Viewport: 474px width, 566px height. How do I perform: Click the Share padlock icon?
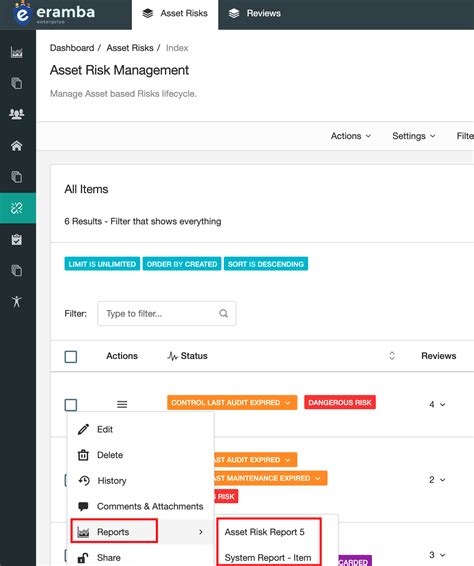tap(83, 558)
